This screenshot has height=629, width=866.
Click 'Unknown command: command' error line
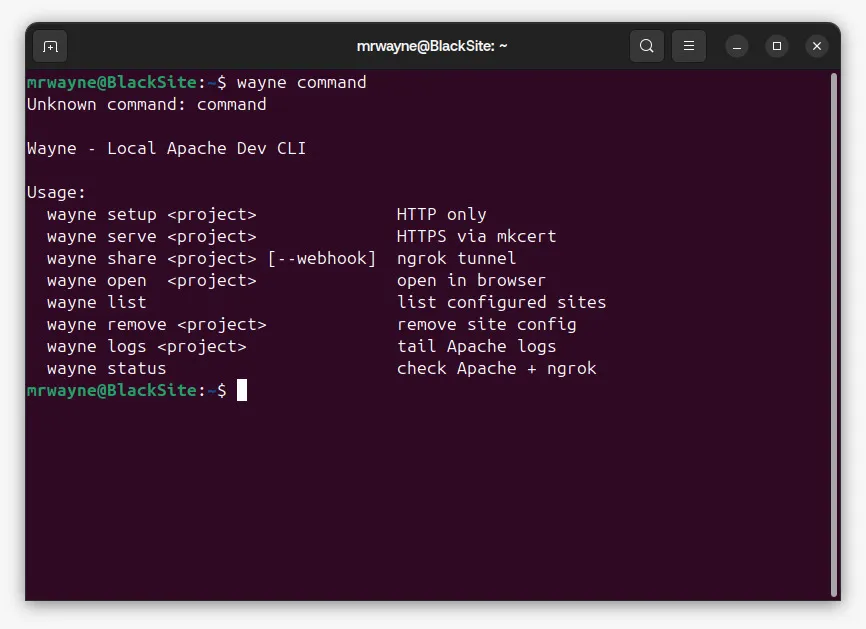click(146, 104)
